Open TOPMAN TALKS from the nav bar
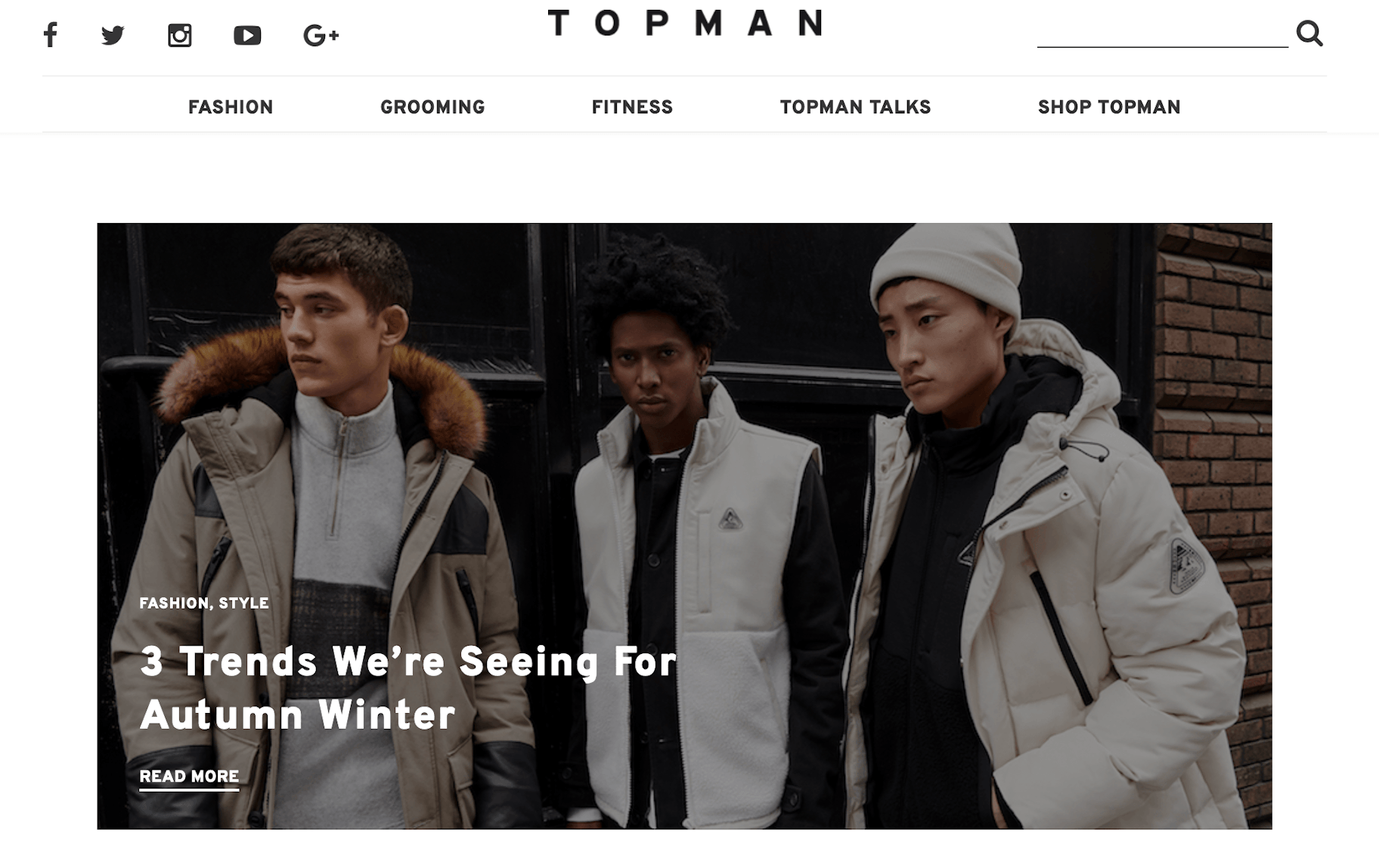The image size is (1379, 868). pos(855,107)
